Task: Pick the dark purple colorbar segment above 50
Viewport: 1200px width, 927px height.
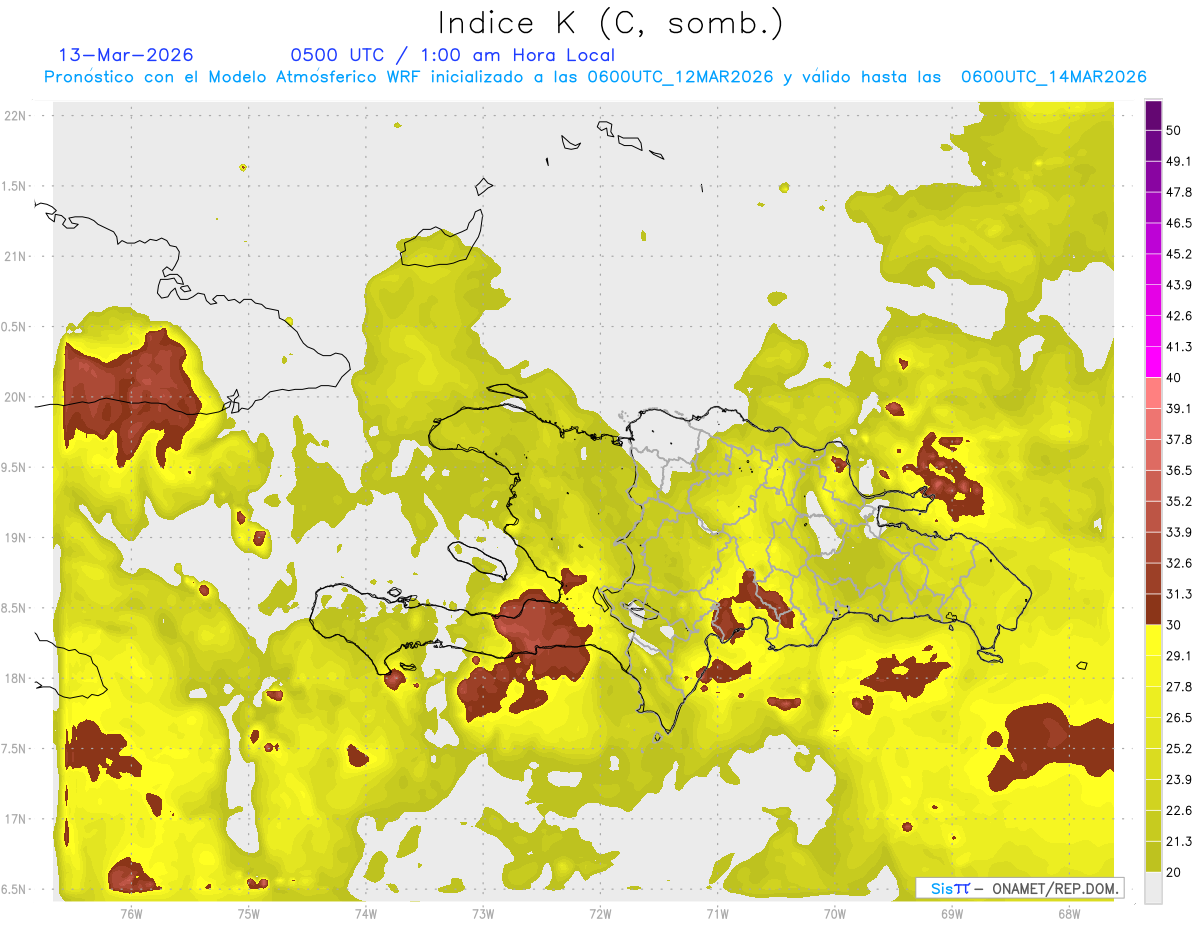Action: click(x=1153, y=115)
